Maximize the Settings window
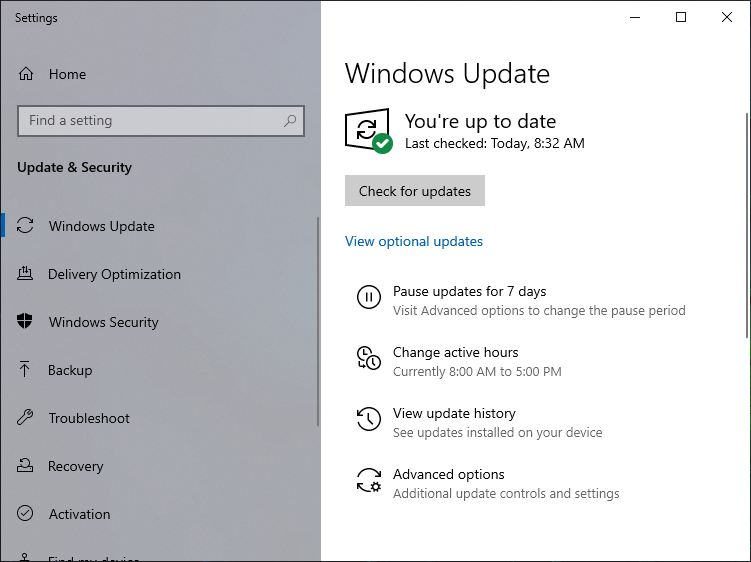751x562 pixels. pos(681,17)
